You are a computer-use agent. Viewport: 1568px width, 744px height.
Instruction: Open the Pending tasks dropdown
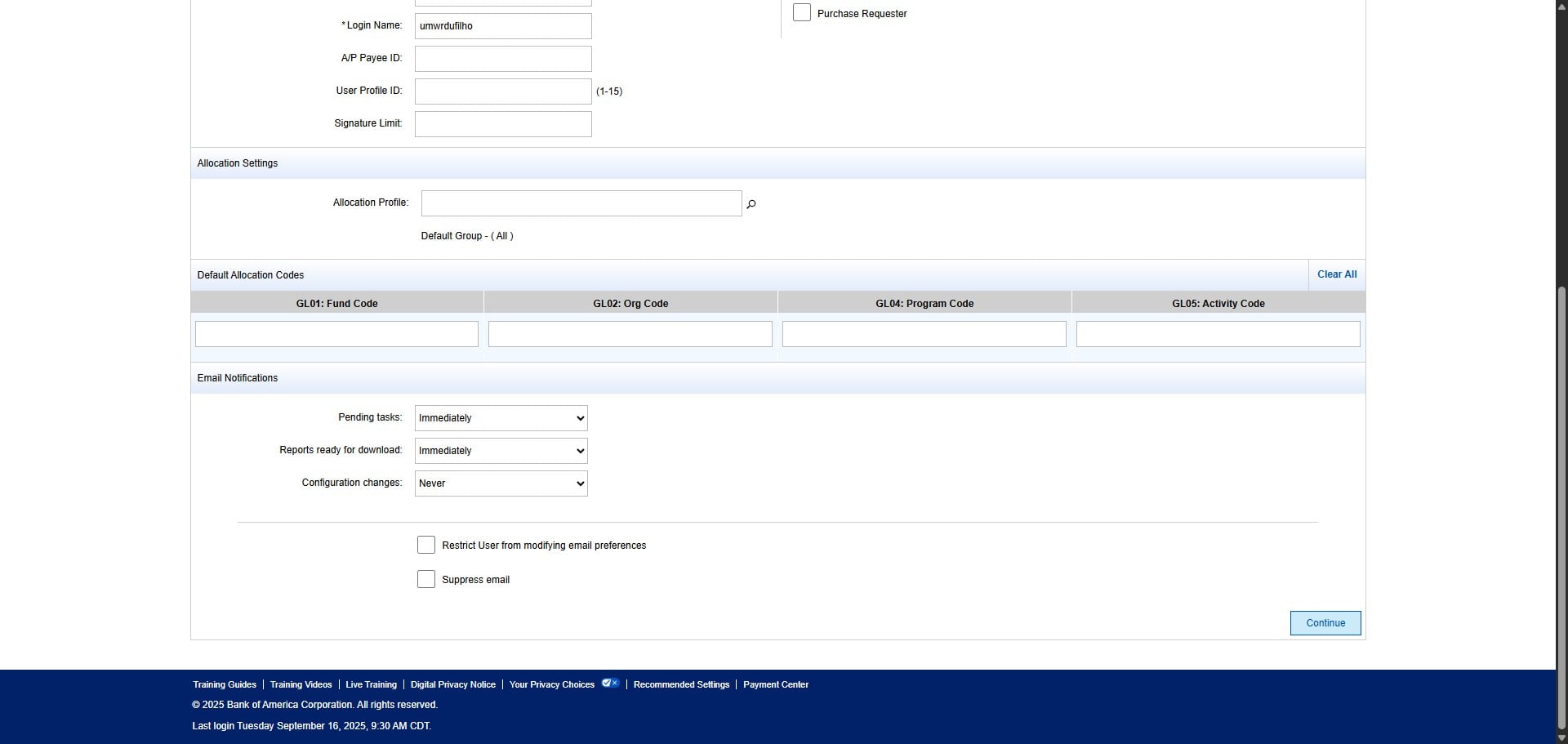point(501,418)
